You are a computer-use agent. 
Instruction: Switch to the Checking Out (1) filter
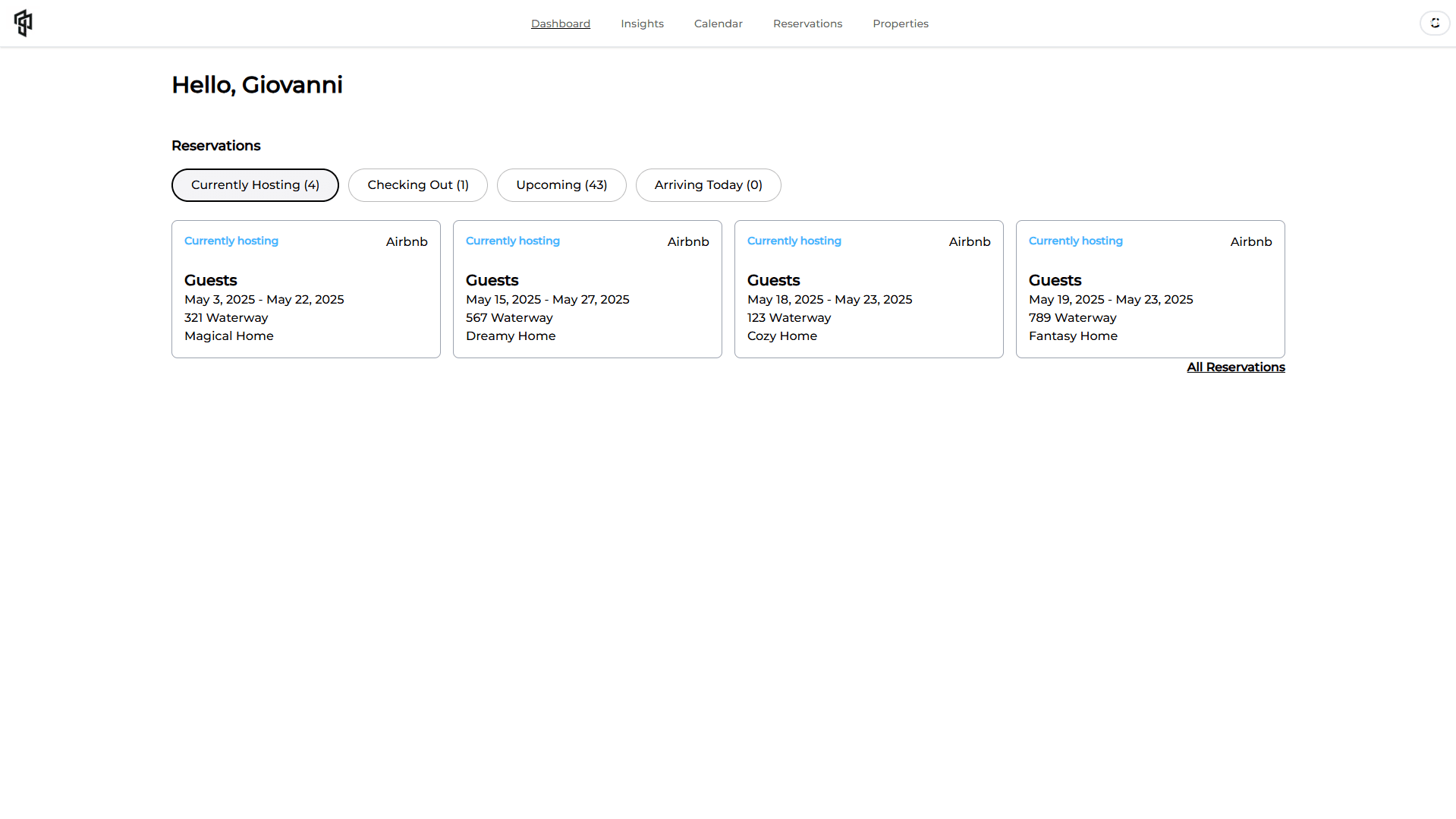tap(417, 185)
